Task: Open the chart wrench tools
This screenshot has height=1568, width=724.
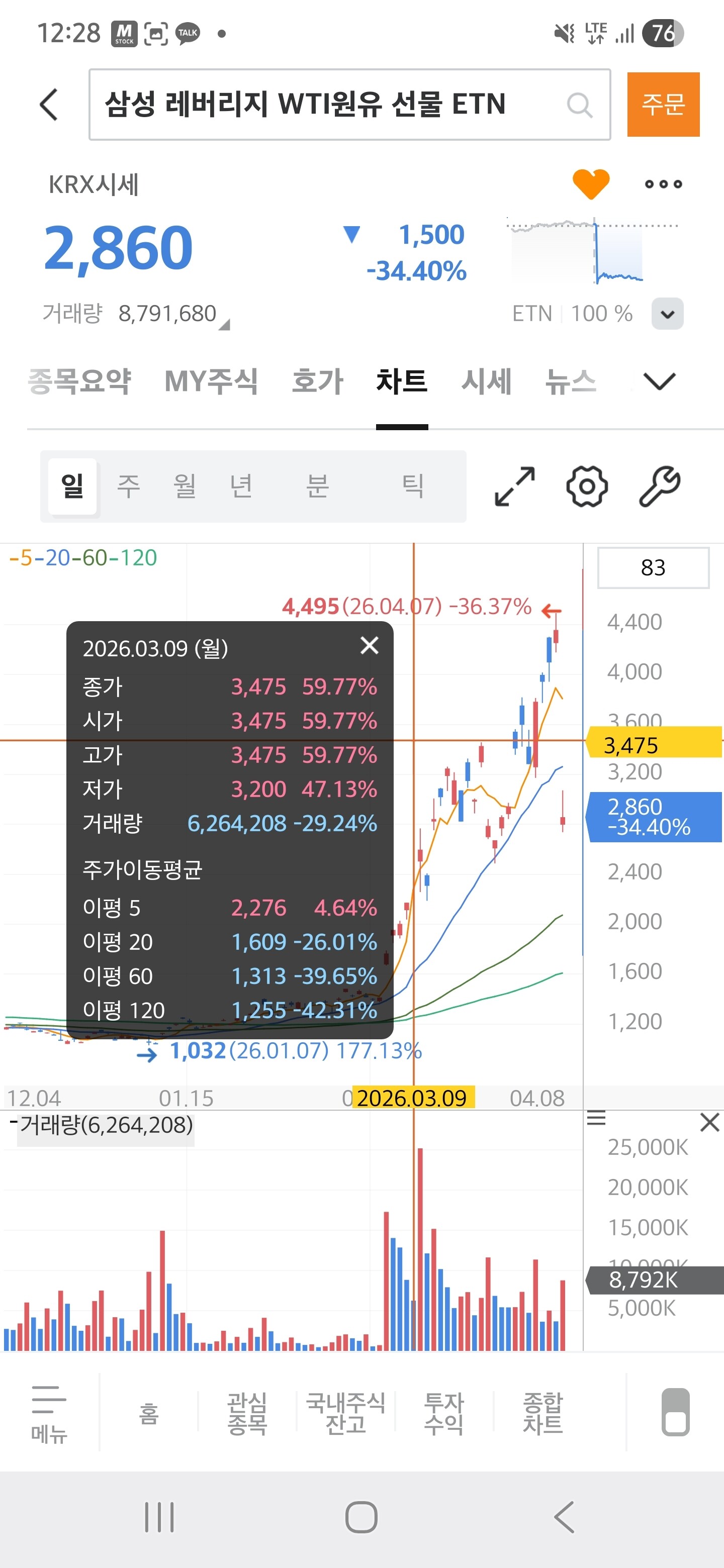Action: 660,486
